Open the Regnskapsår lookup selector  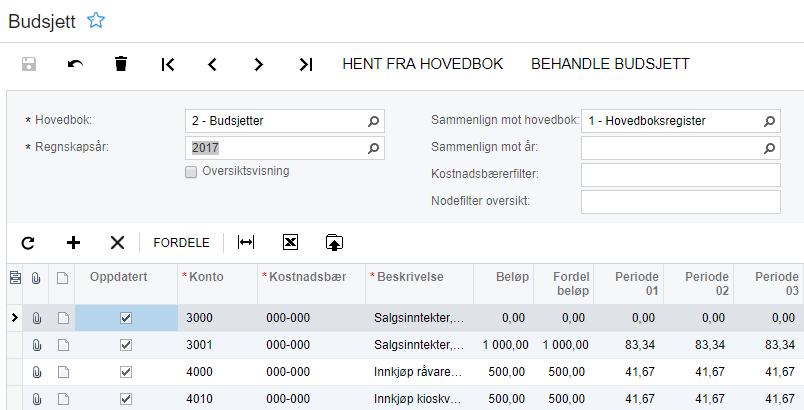tap(373, 148)
